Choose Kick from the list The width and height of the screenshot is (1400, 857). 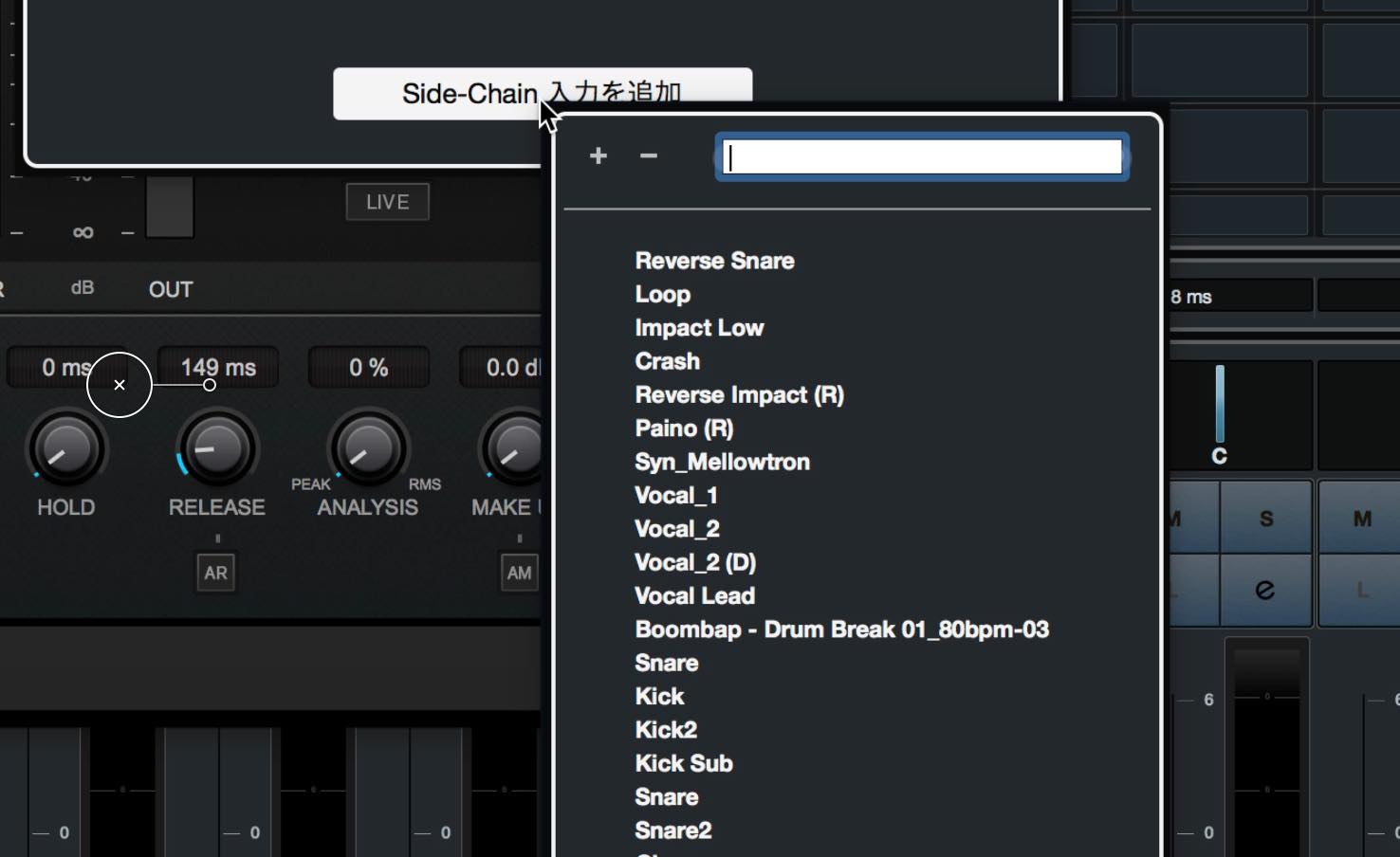point(659,697)
